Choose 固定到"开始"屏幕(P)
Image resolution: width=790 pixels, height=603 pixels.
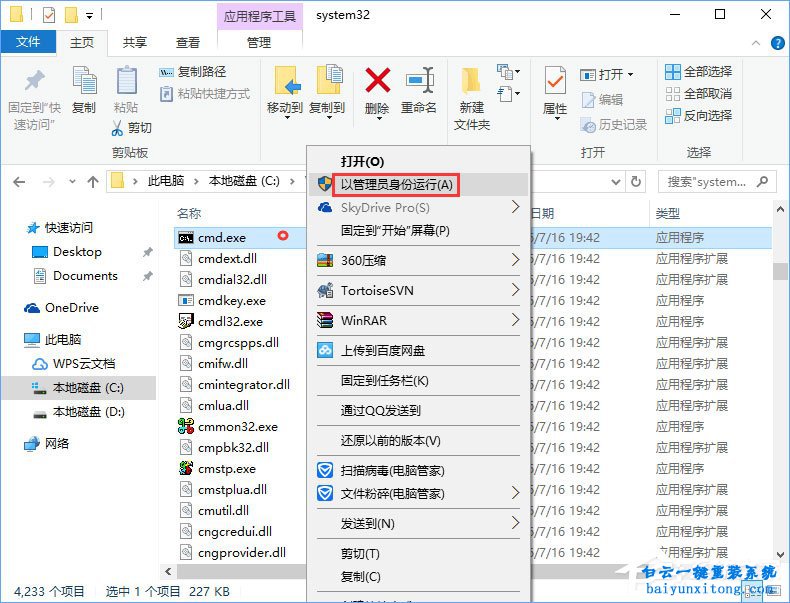(418, 231)
